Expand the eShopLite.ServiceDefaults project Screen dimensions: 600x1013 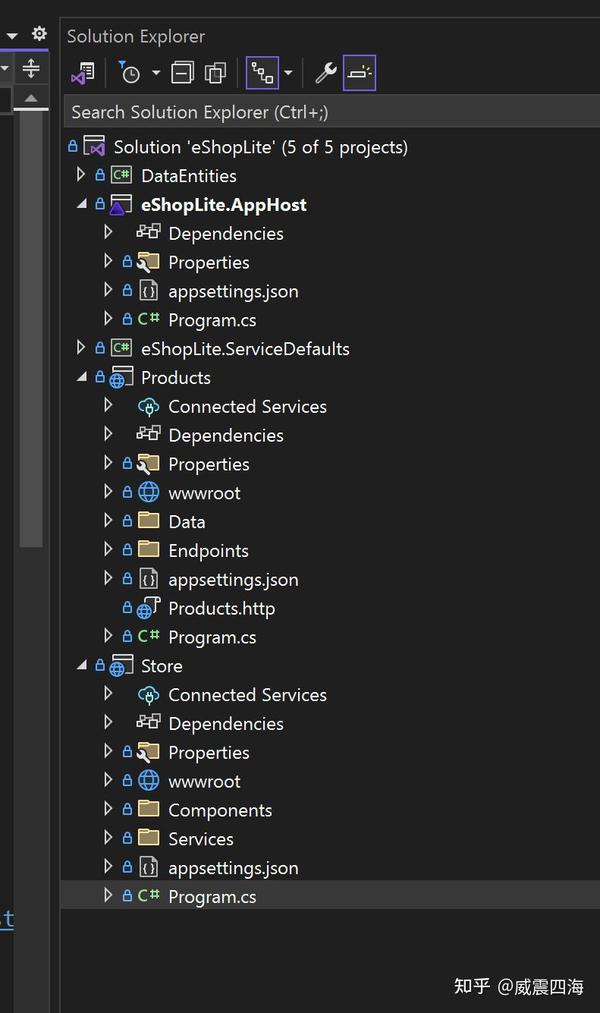click(x=81, y=348)
